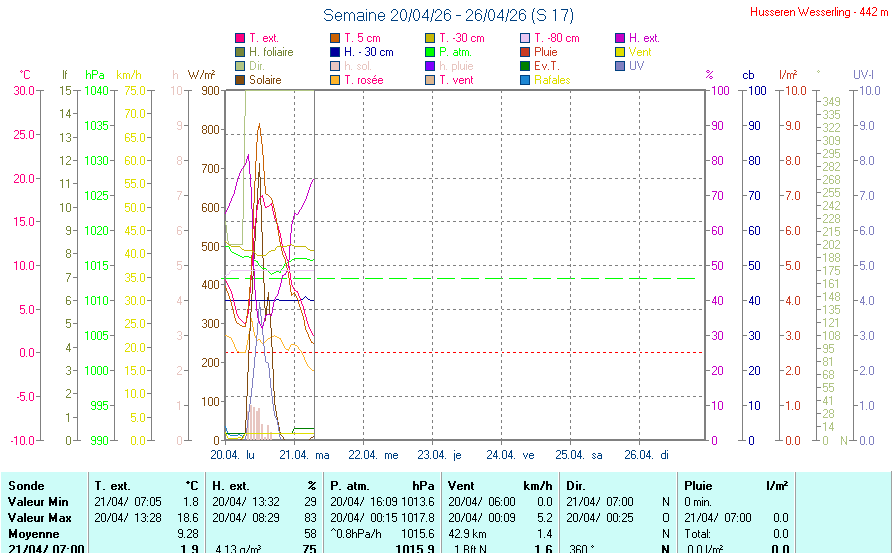Select the Rafales blue legend square
The width and height of the screenshot is (892, 553).
point(525,80)
